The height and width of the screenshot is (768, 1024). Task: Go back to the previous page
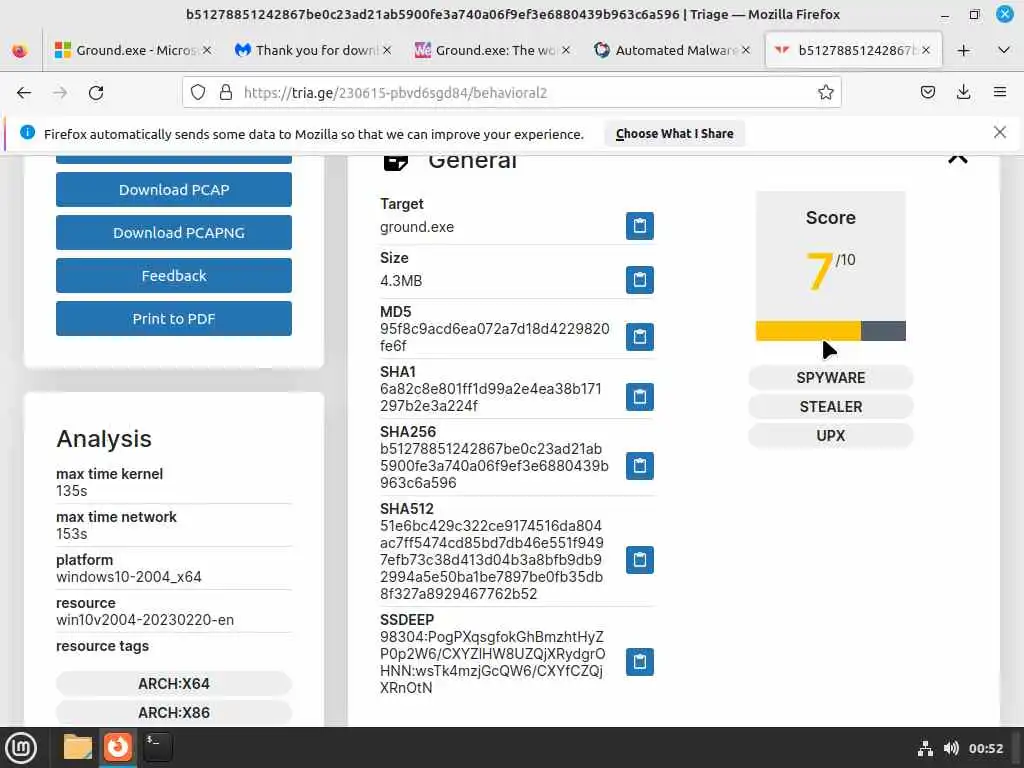pyautogui.click(x=24, y=93)
